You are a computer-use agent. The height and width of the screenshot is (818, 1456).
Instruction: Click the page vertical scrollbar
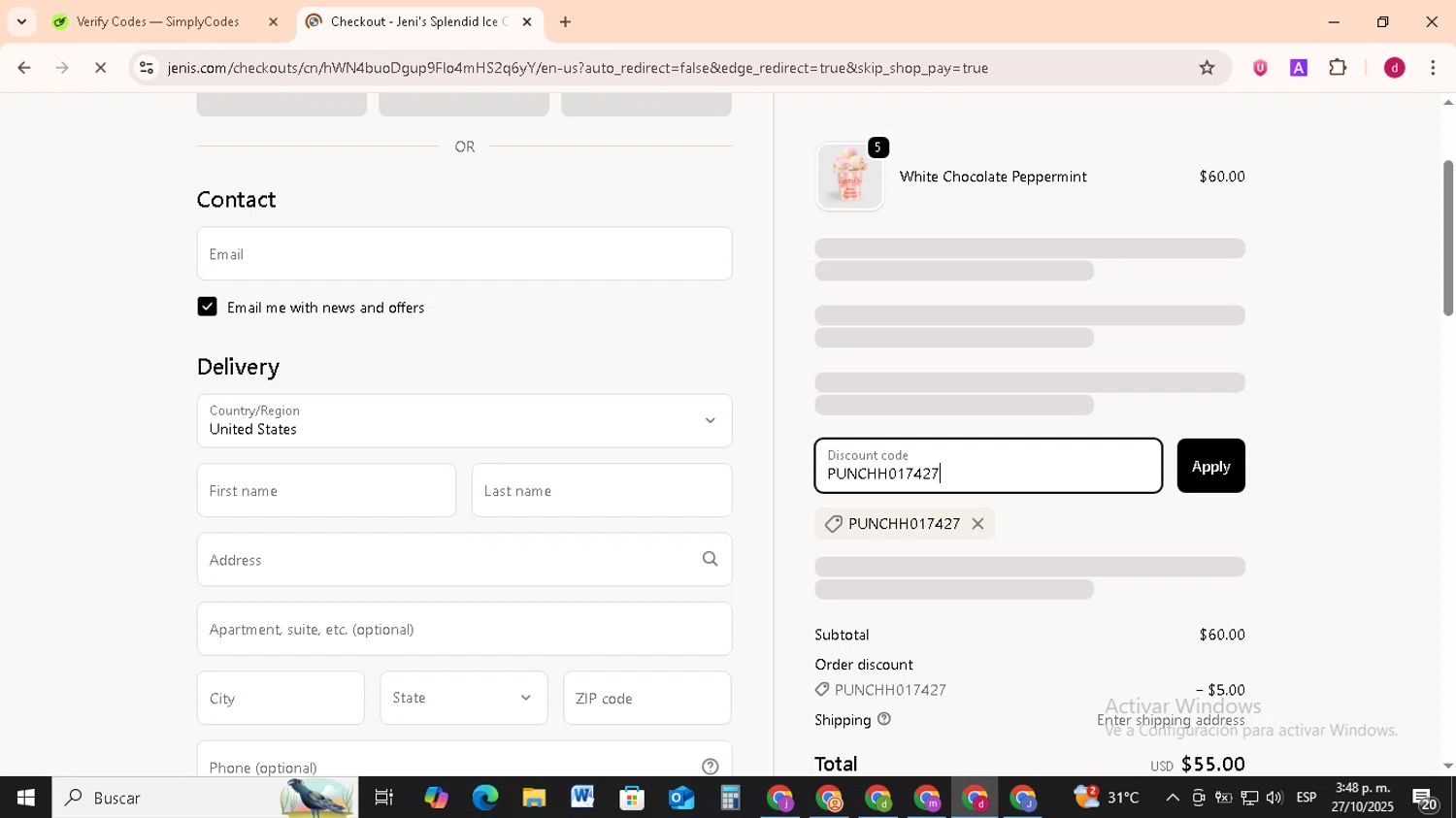coord(1447,238)
